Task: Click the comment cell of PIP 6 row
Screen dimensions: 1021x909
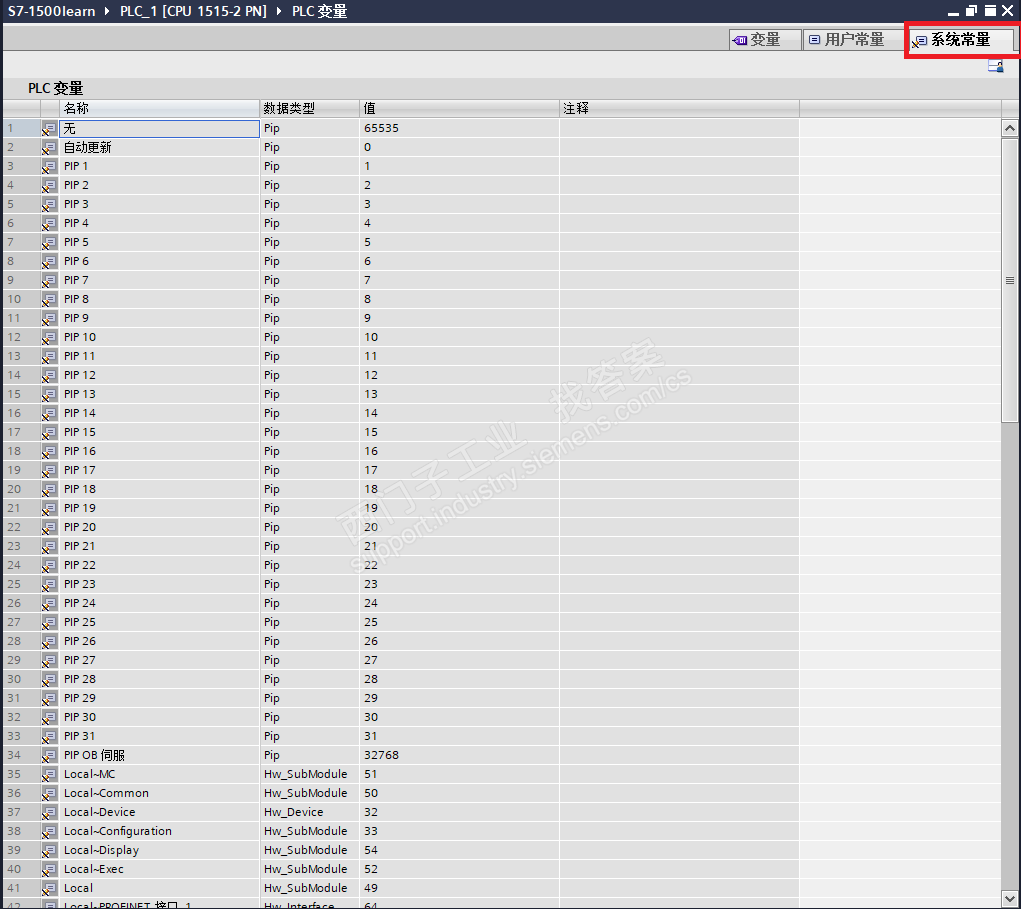Action: pos(680,261)
